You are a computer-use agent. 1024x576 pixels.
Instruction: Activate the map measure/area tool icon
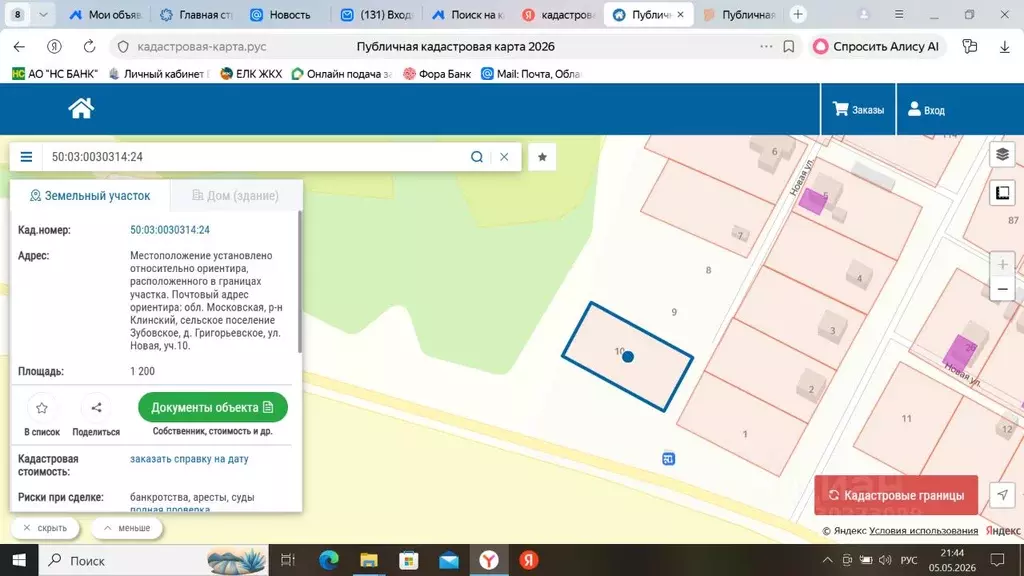[x=1002, y=193]
